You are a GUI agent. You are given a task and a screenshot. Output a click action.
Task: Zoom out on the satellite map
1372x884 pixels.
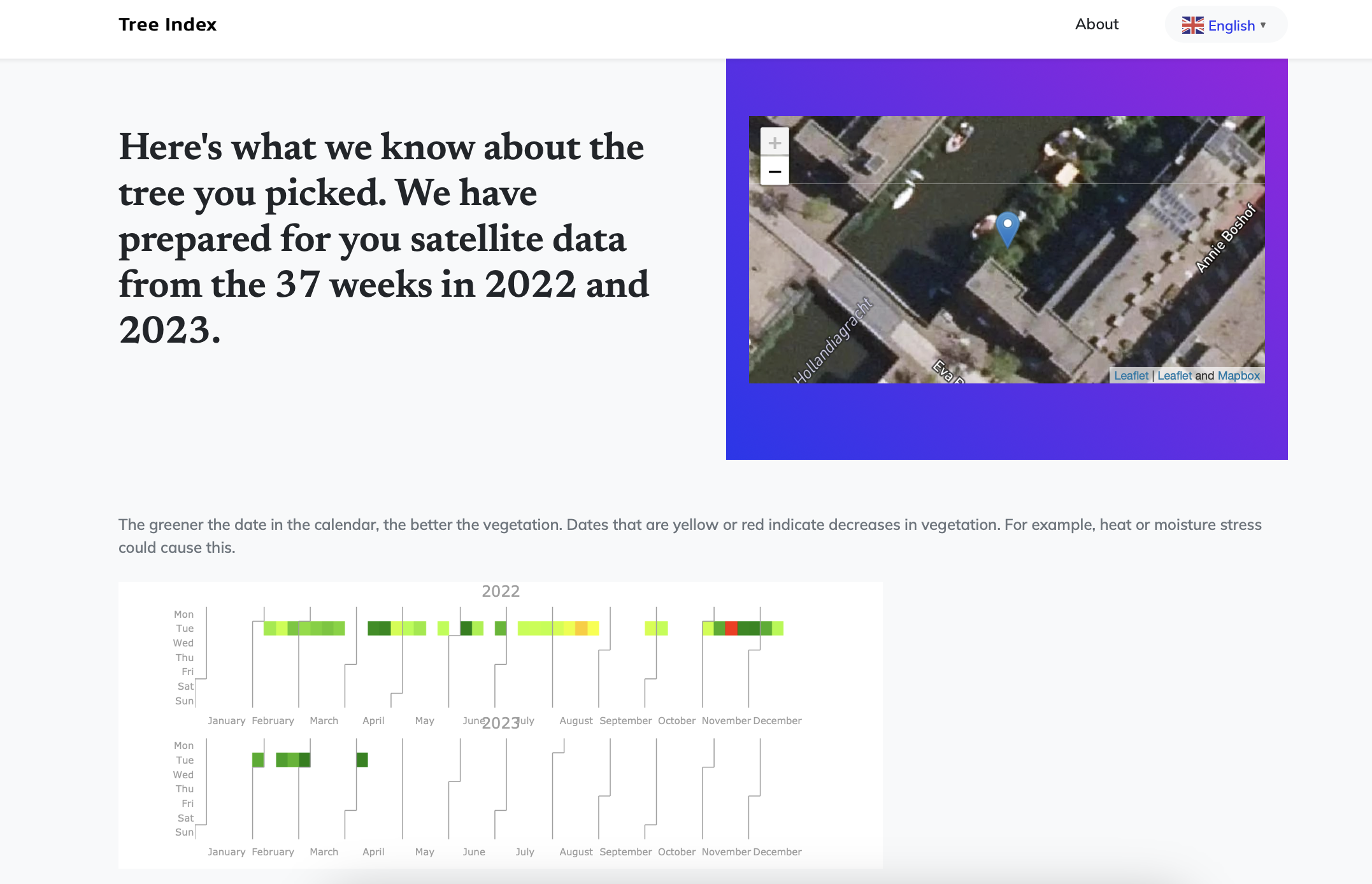[775, 171]
